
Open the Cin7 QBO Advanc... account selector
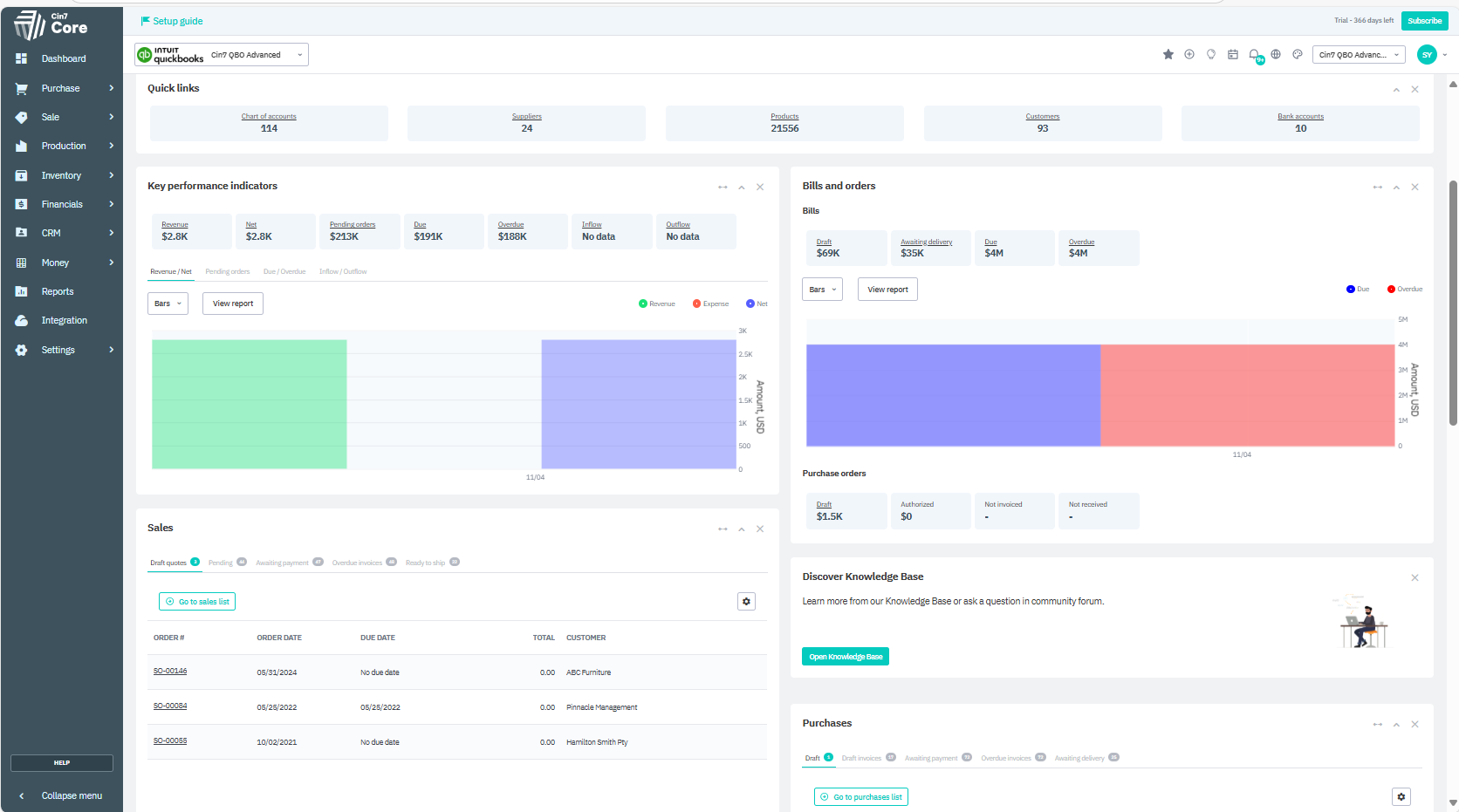pos(1359,54)
